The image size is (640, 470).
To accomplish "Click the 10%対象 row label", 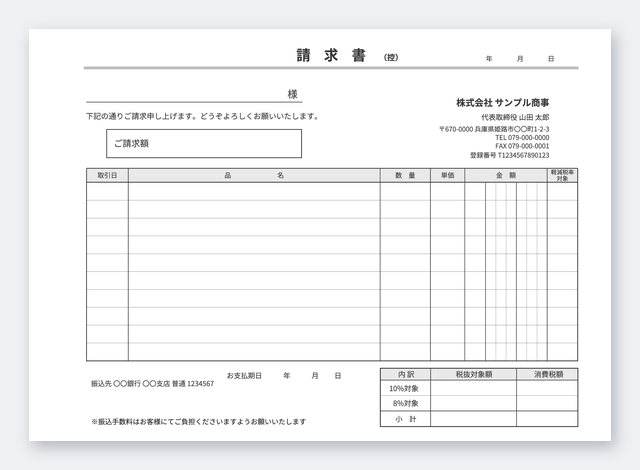I will 404,388.
